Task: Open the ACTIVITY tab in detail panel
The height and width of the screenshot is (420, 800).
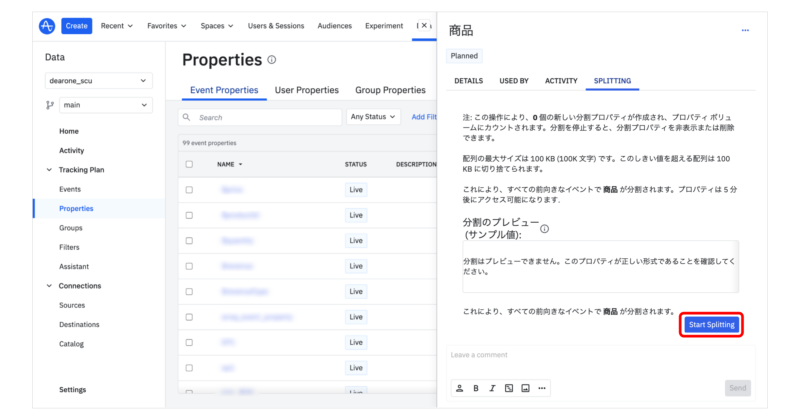Action: pos(561,80)
